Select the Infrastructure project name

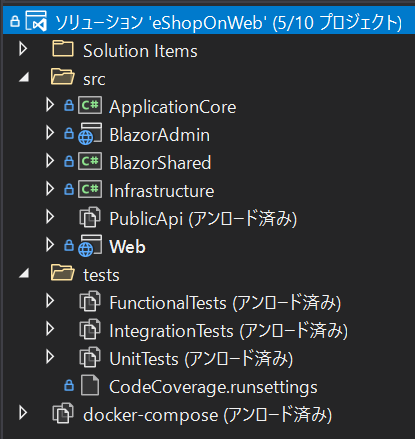162,191
